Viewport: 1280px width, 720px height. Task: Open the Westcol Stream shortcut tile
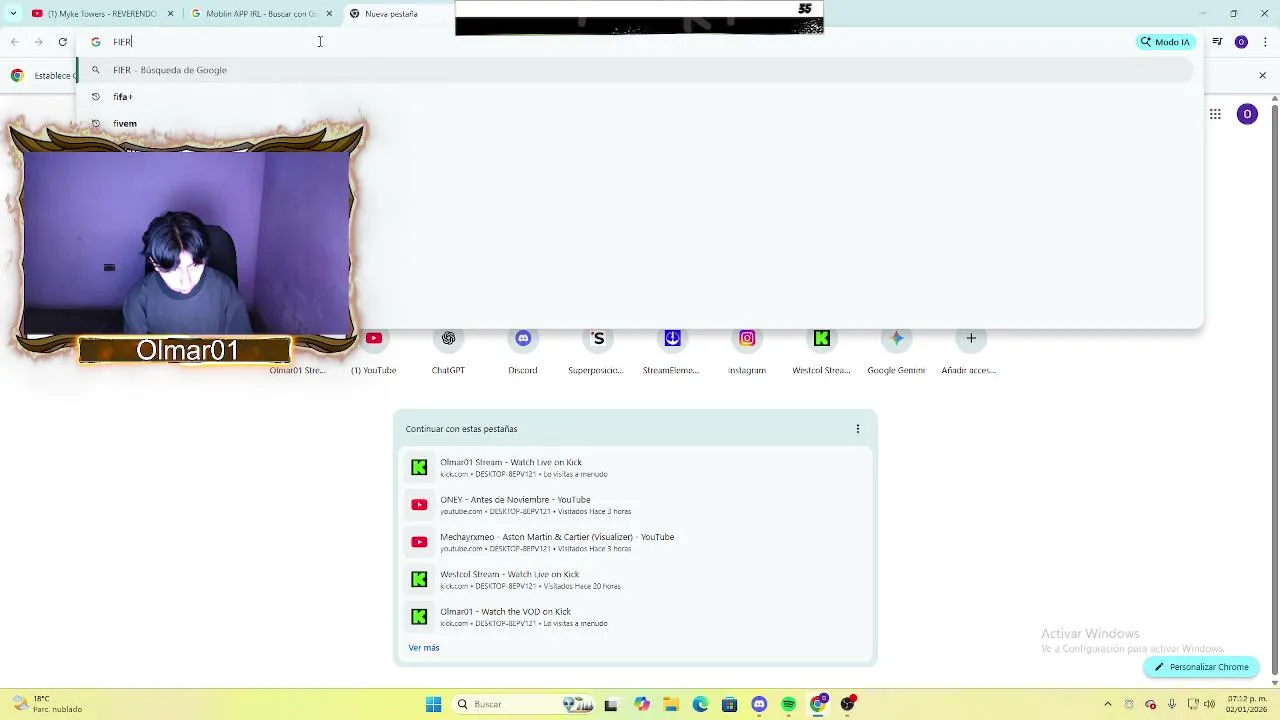point(821,350)
